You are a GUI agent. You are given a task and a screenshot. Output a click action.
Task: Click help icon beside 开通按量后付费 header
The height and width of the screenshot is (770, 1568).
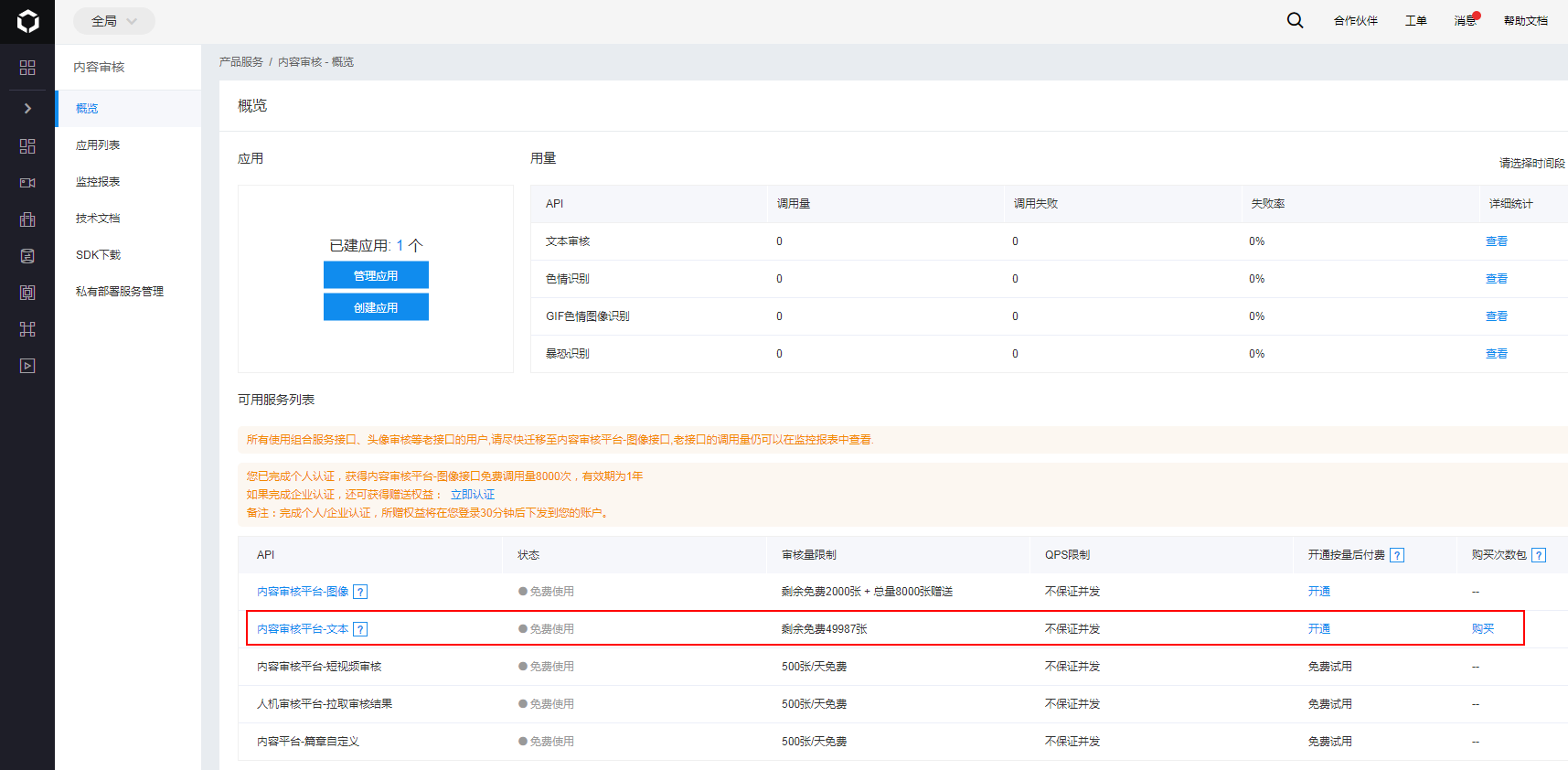(1397, 555)
